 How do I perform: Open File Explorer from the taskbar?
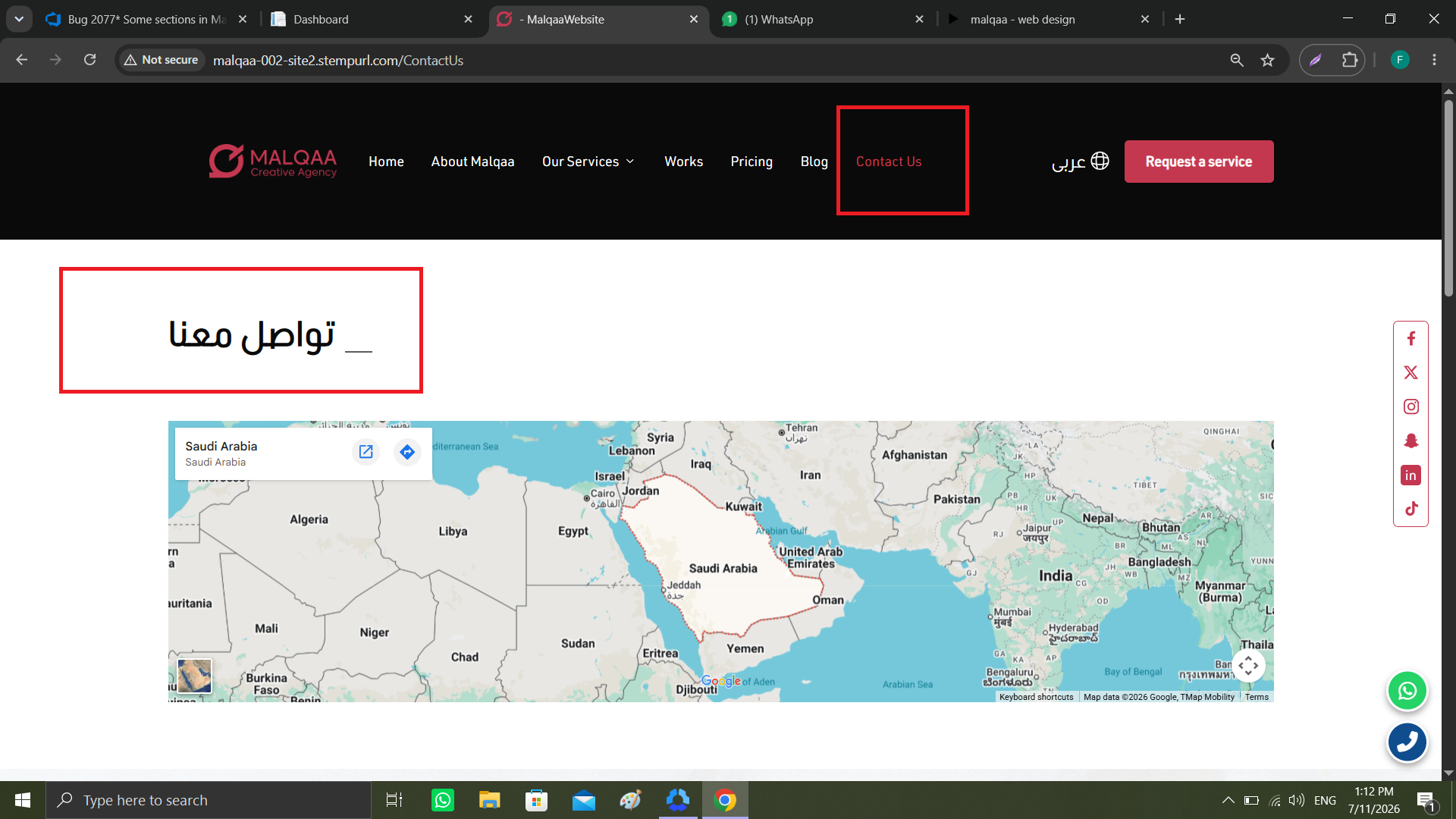pyautogui.click(x=490, y=800)
